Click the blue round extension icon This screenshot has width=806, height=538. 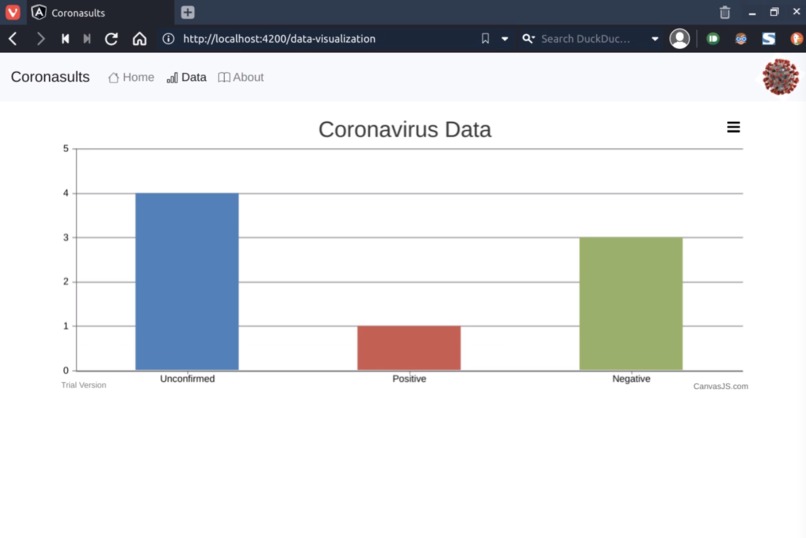tap(741, 39)
